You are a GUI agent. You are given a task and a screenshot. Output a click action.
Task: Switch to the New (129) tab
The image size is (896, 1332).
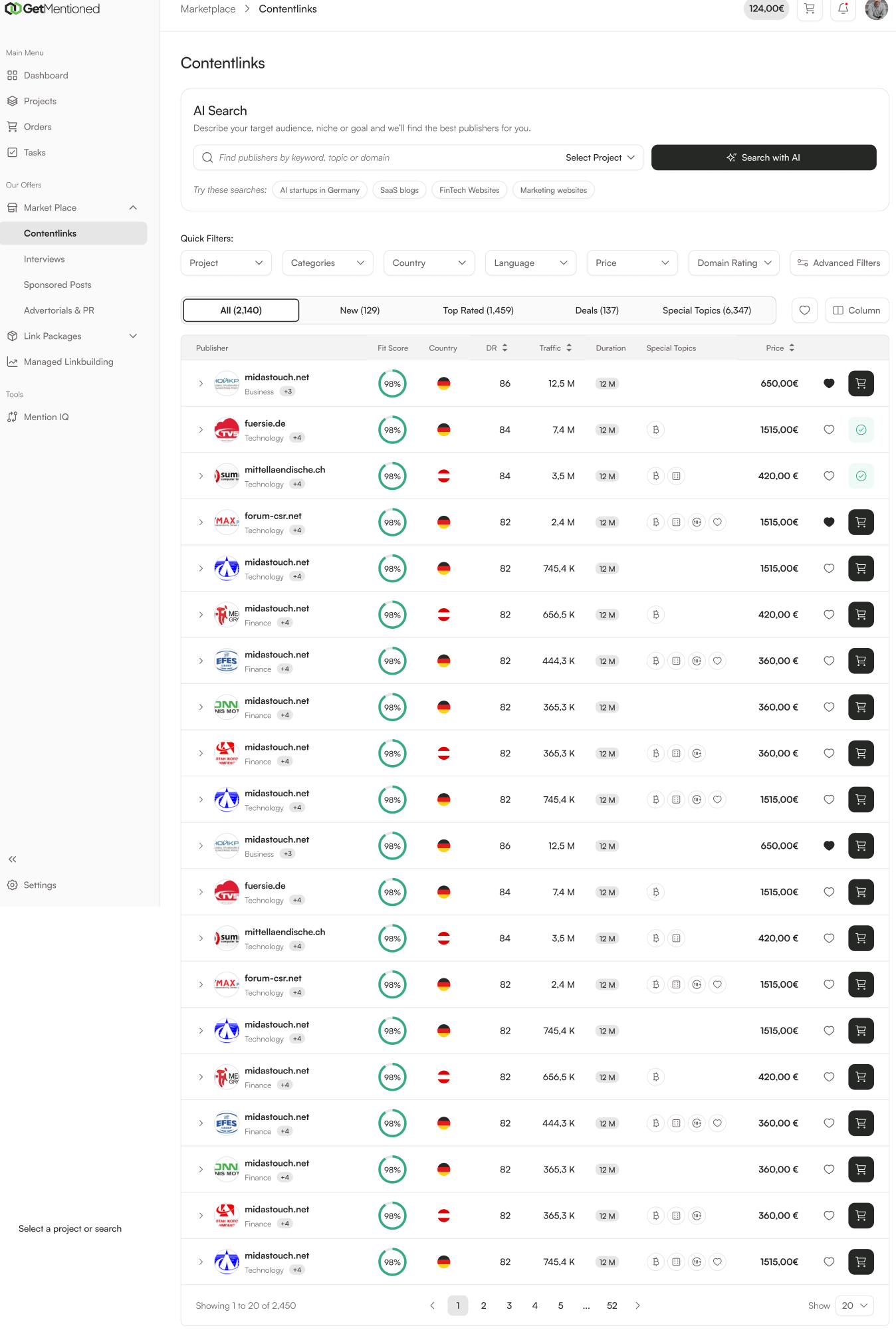[360, 310]
